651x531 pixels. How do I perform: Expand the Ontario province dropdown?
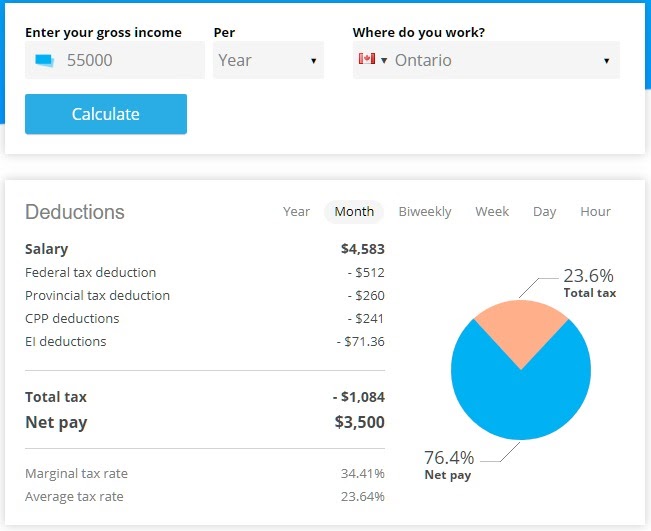click(x=500, y=60)
